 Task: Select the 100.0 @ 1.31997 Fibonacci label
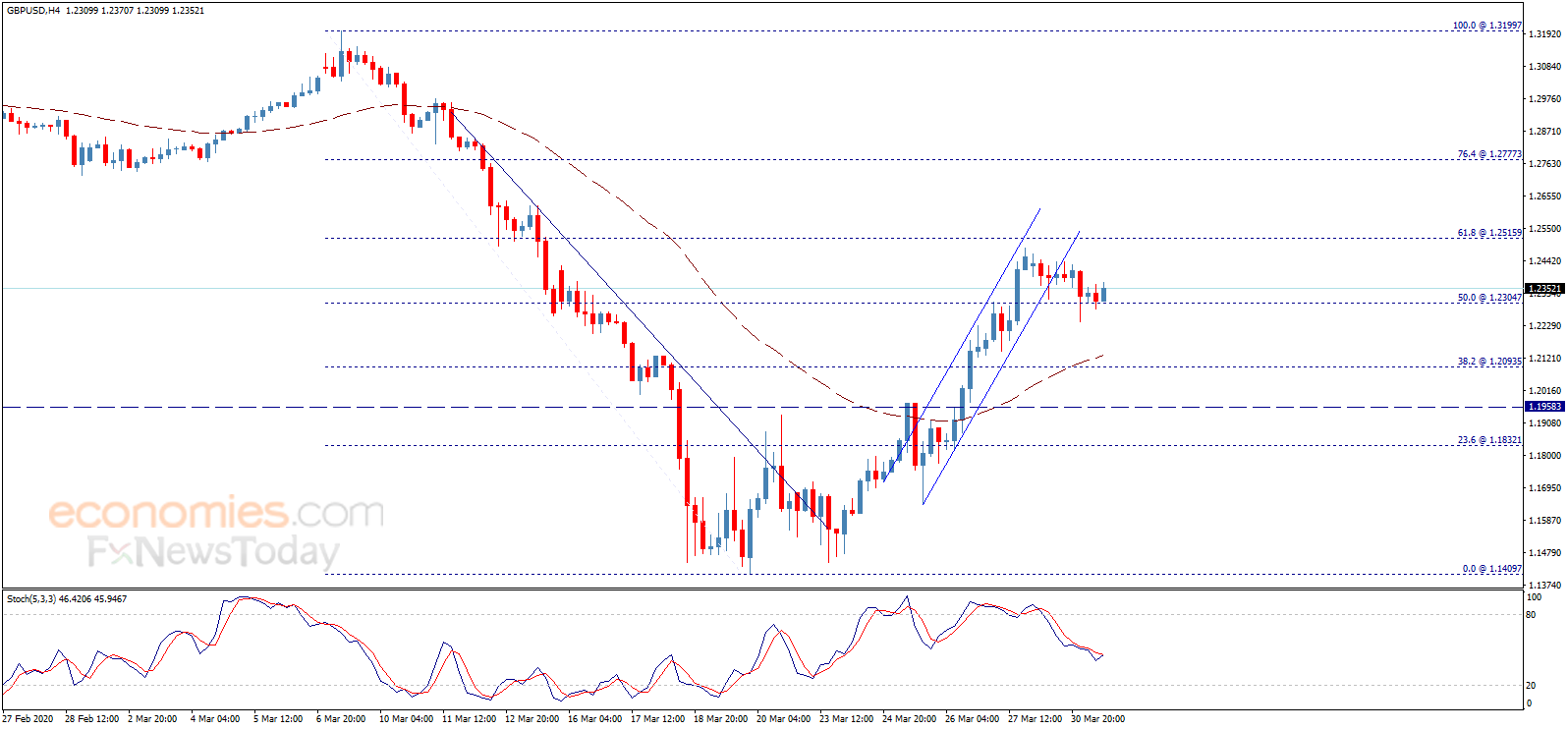(x=1487, y=26)
